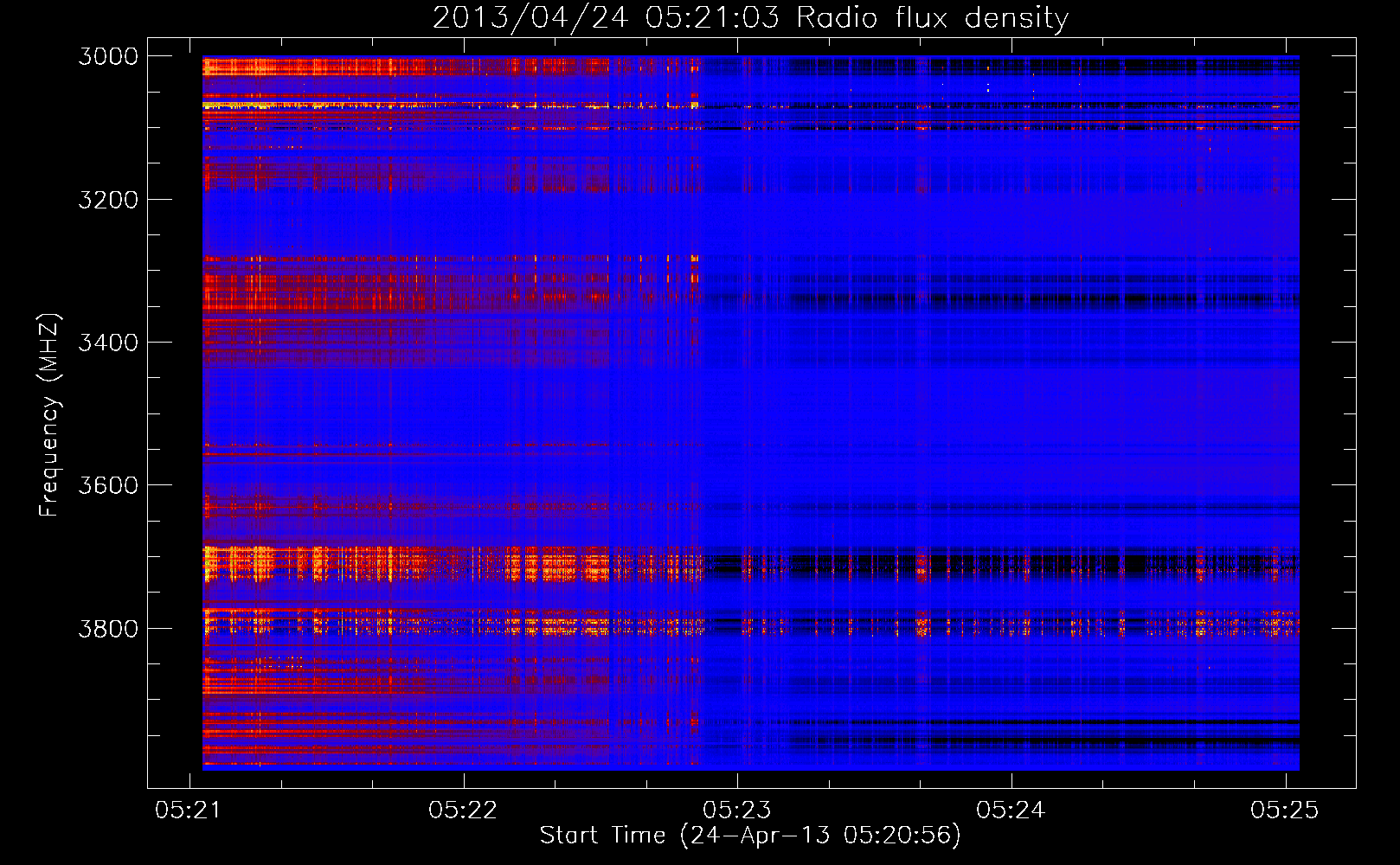Select the 3800 frequency tick label
The width and height of the screenshot is (1400, 865).
(x=108, y=628)
